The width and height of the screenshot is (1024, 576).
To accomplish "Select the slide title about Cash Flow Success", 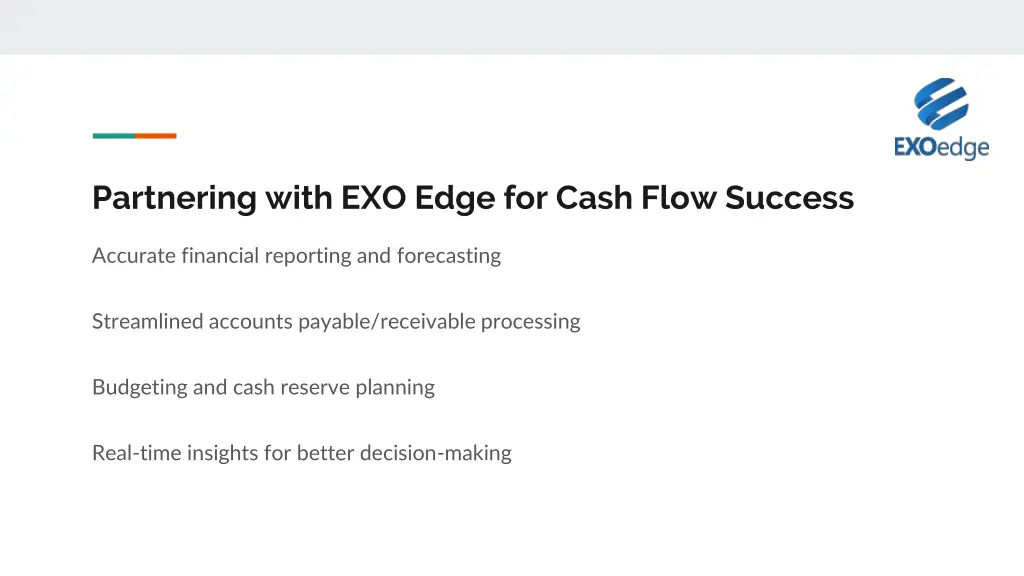I will tap(472, 198).
